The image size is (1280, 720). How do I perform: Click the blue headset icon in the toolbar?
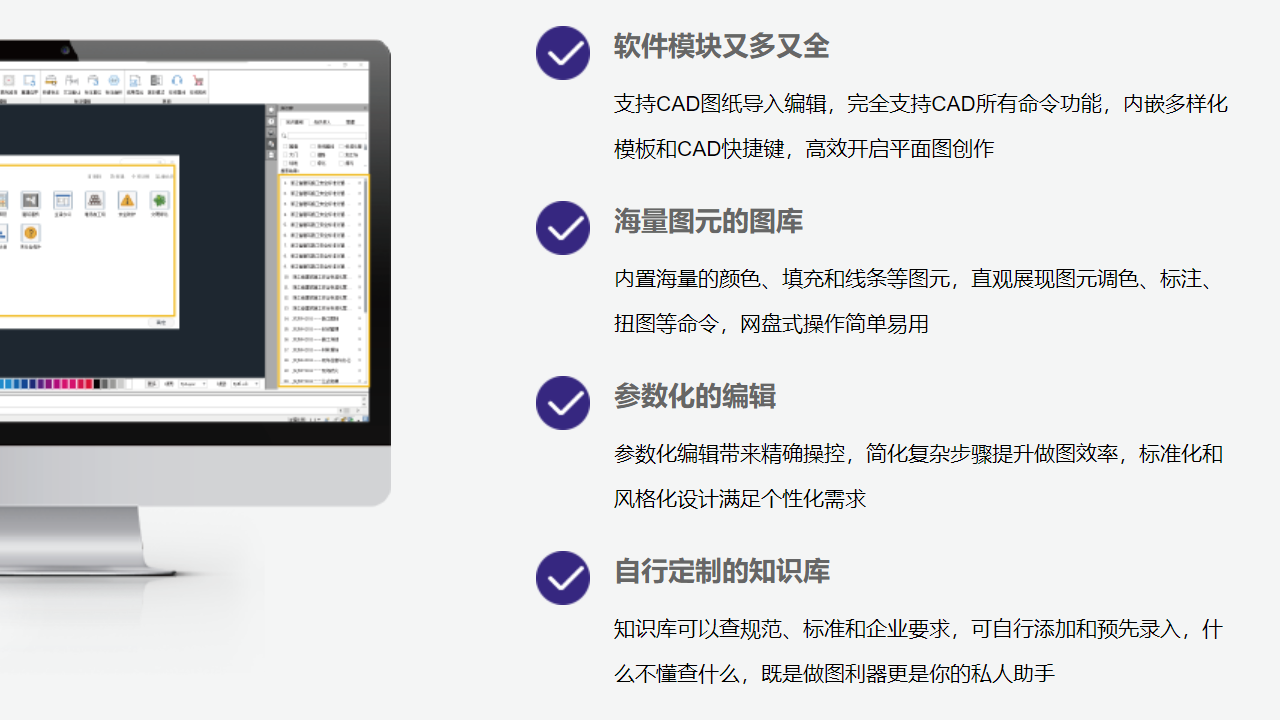(x=175, y=81)
